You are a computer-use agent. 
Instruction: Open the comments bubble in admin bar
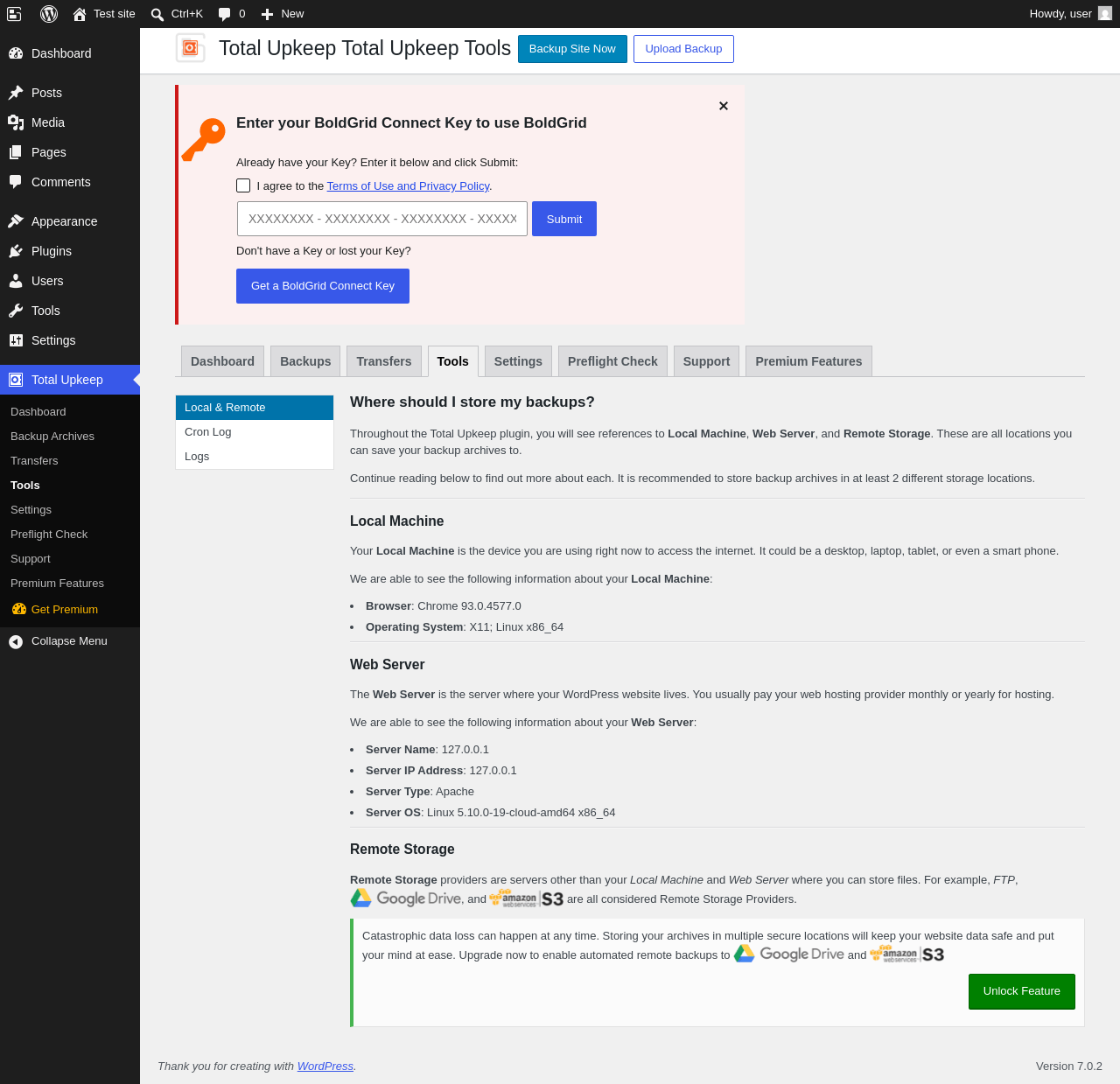225,14
